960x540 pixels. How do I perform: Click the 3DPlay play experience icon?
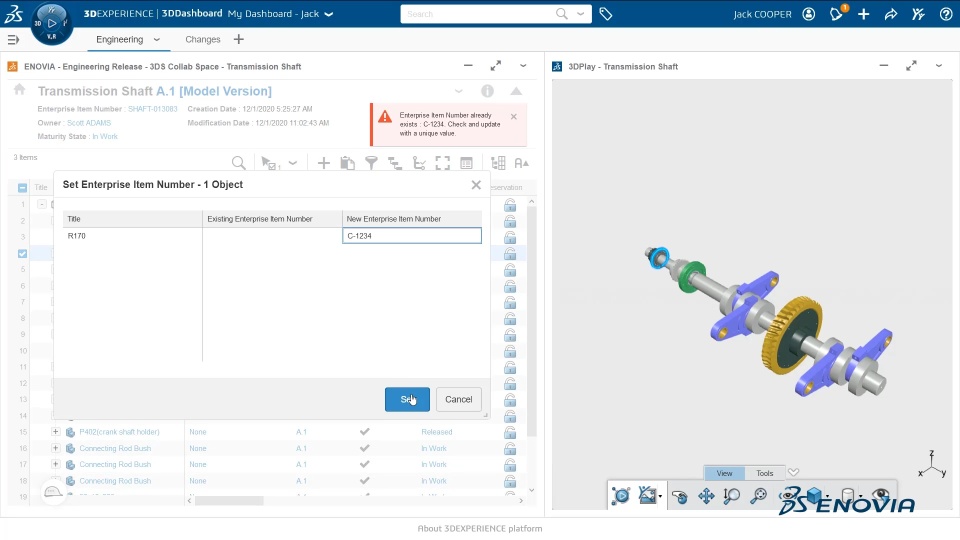[620, 495]
